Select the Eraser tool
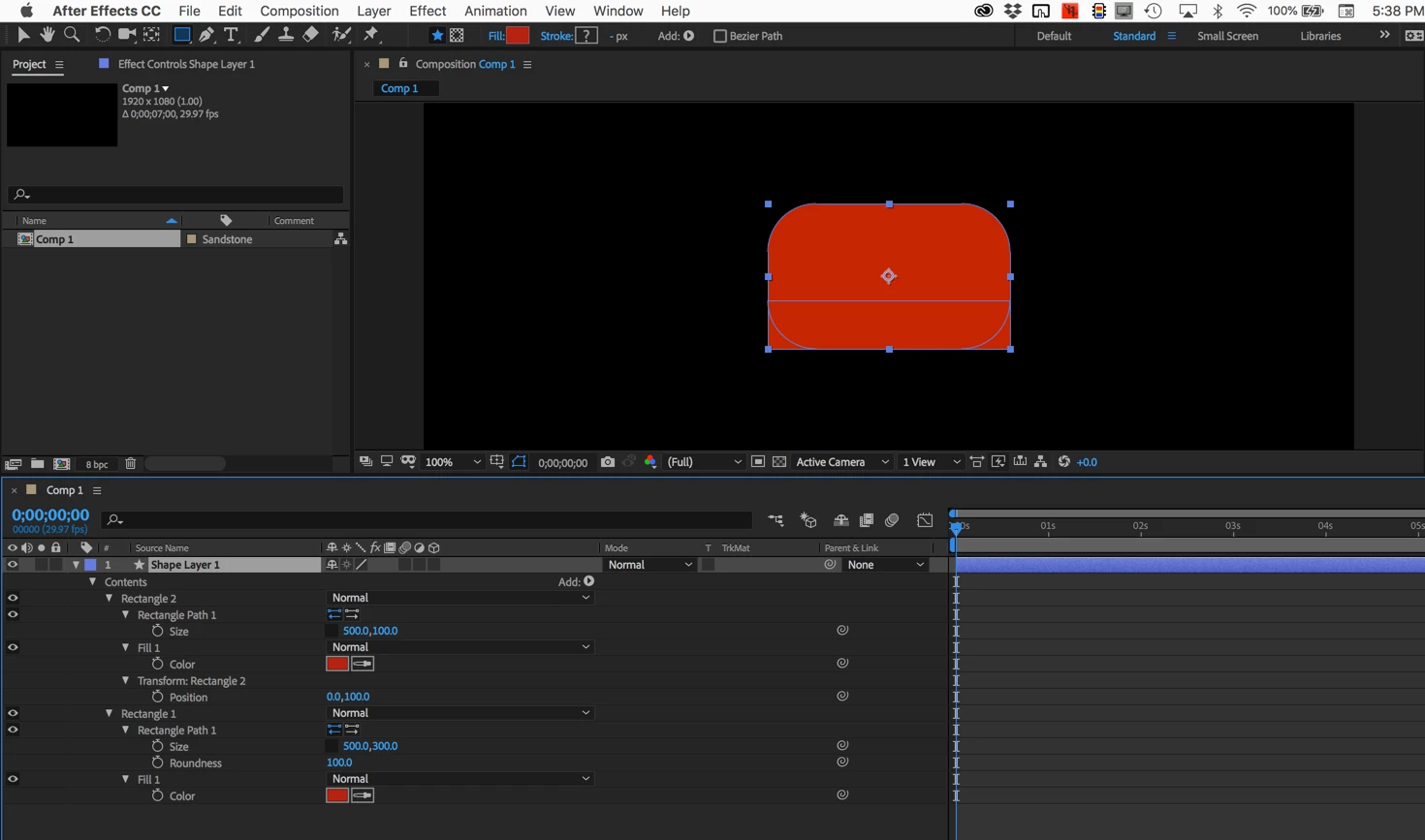Image resolution: width=1425 pixels, height=840 pixels. pos(310,35)
